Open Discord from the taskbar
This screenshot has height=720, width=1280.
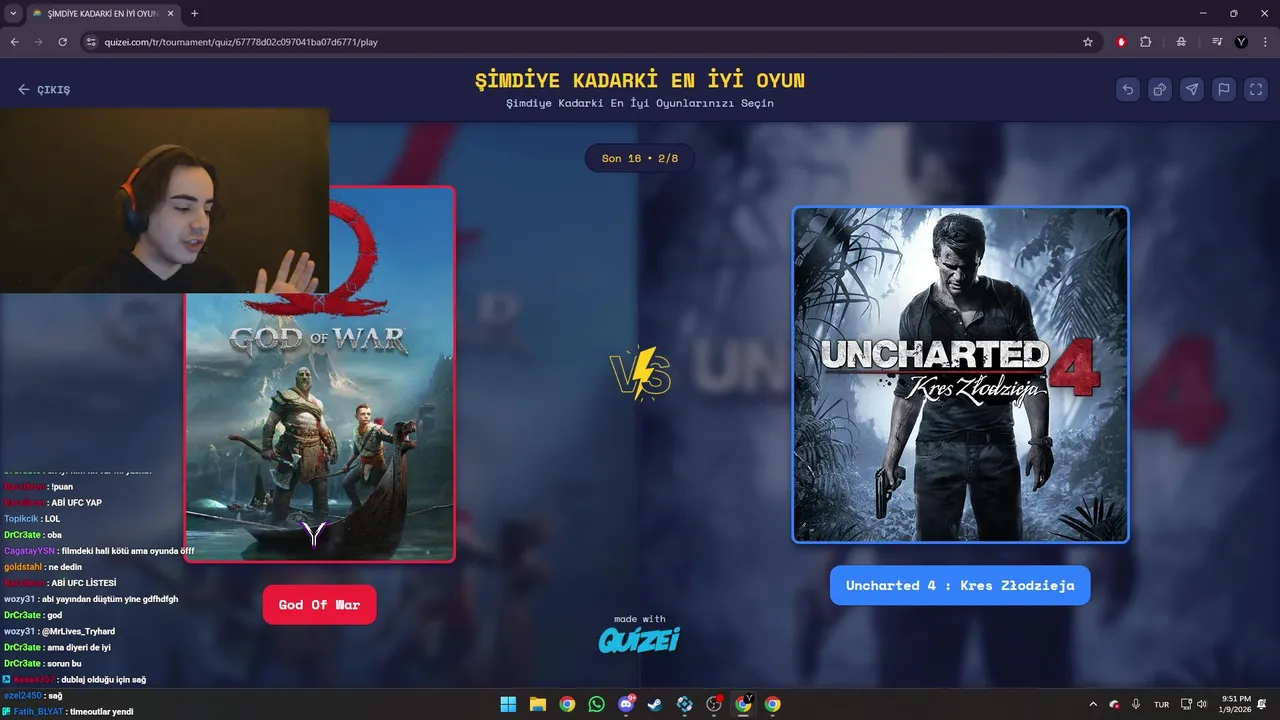[x=626, y=704]
